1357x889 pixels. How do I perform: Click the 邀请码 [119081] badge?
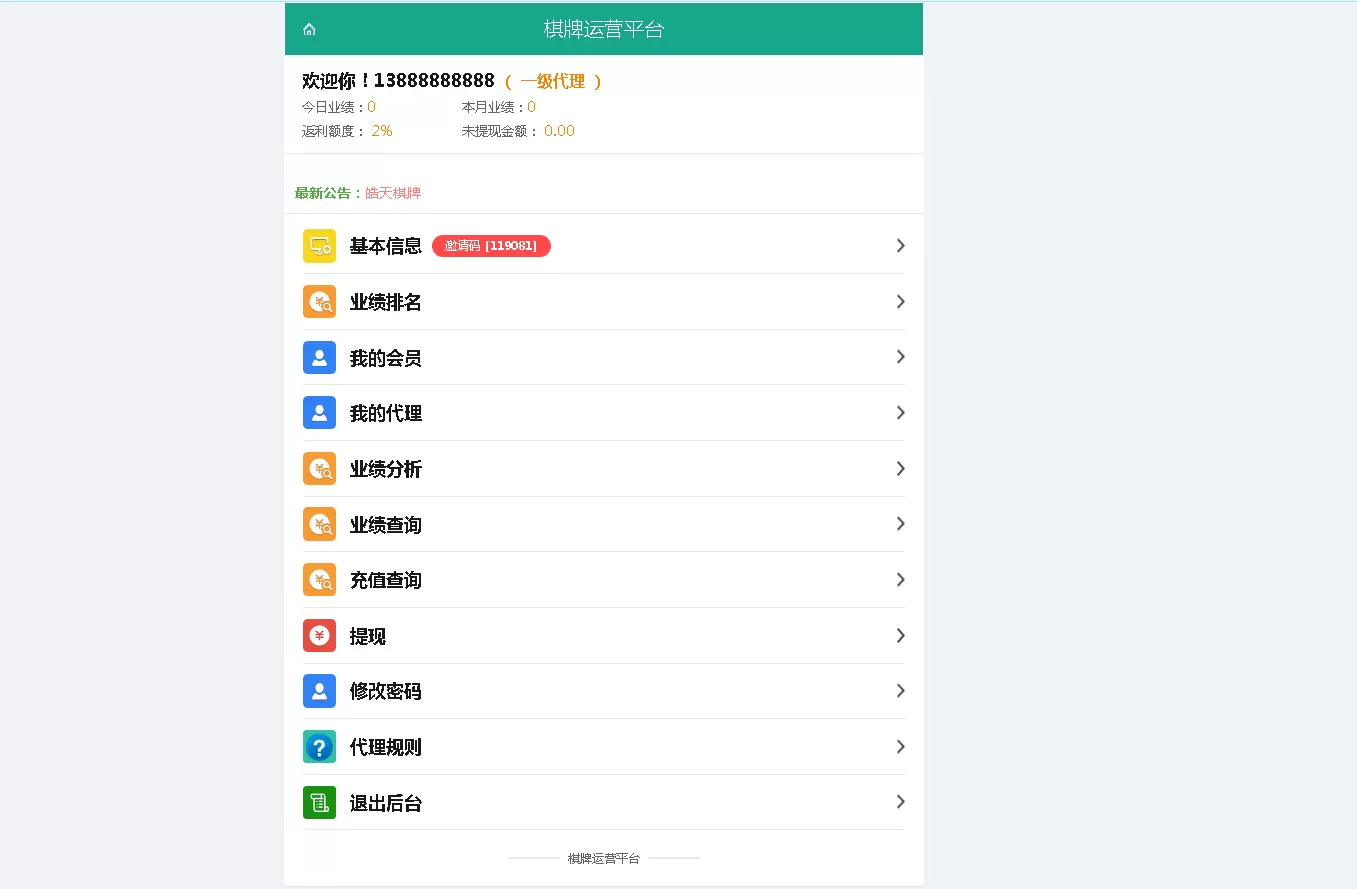click(x=491, y=245)
